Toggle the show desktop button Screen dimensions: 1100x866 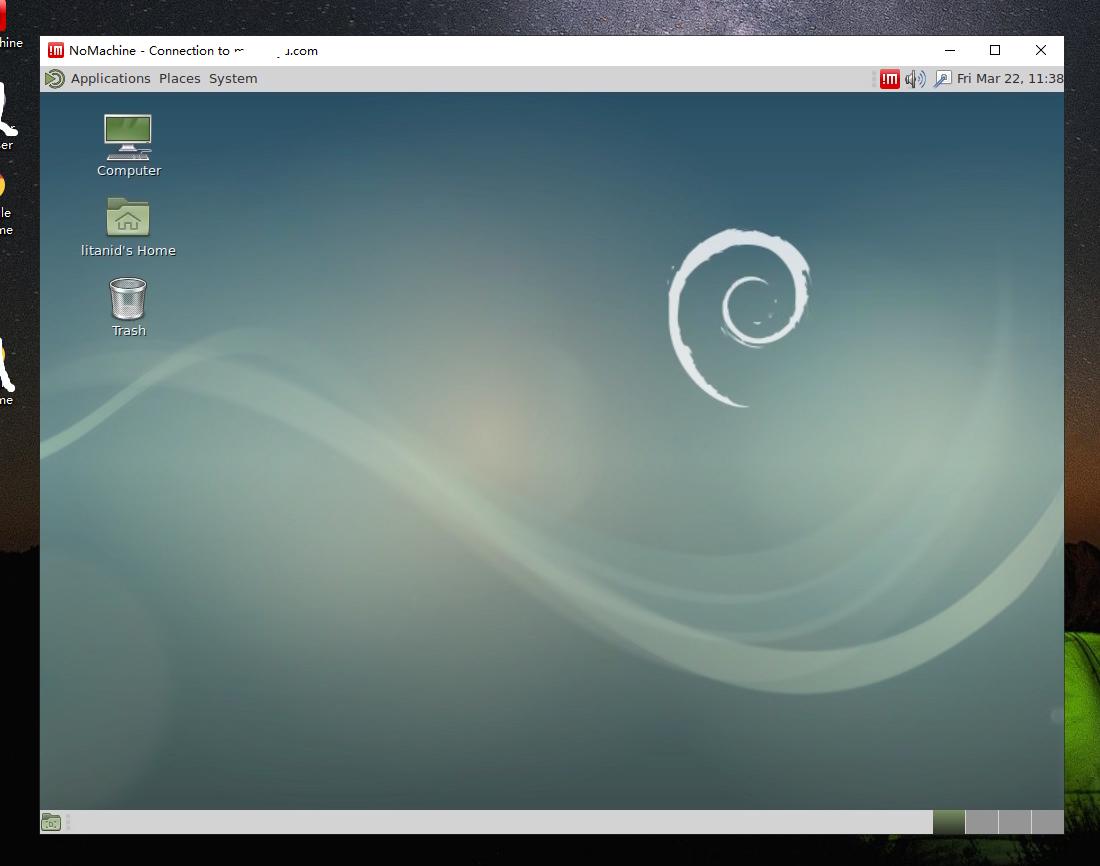pos(51,822)
